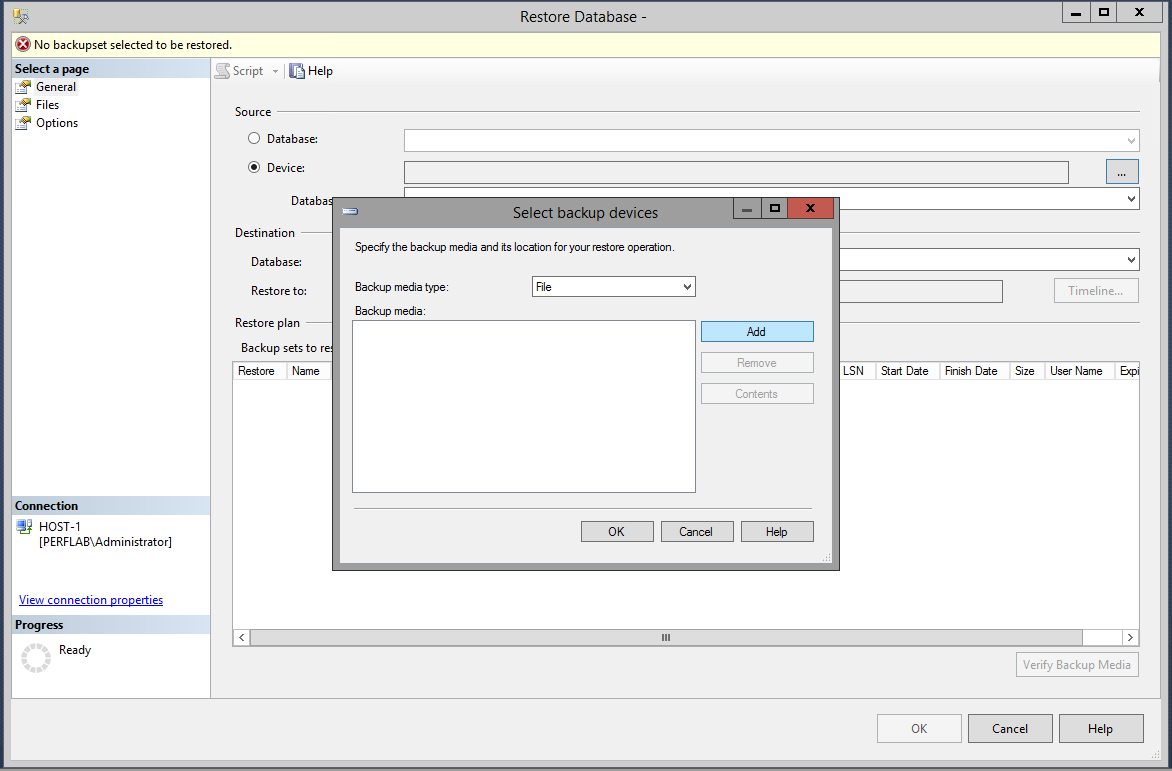This screenshot has width=1172, height=771.
Task: Click the View connection properties link
Action: point(90,599)
